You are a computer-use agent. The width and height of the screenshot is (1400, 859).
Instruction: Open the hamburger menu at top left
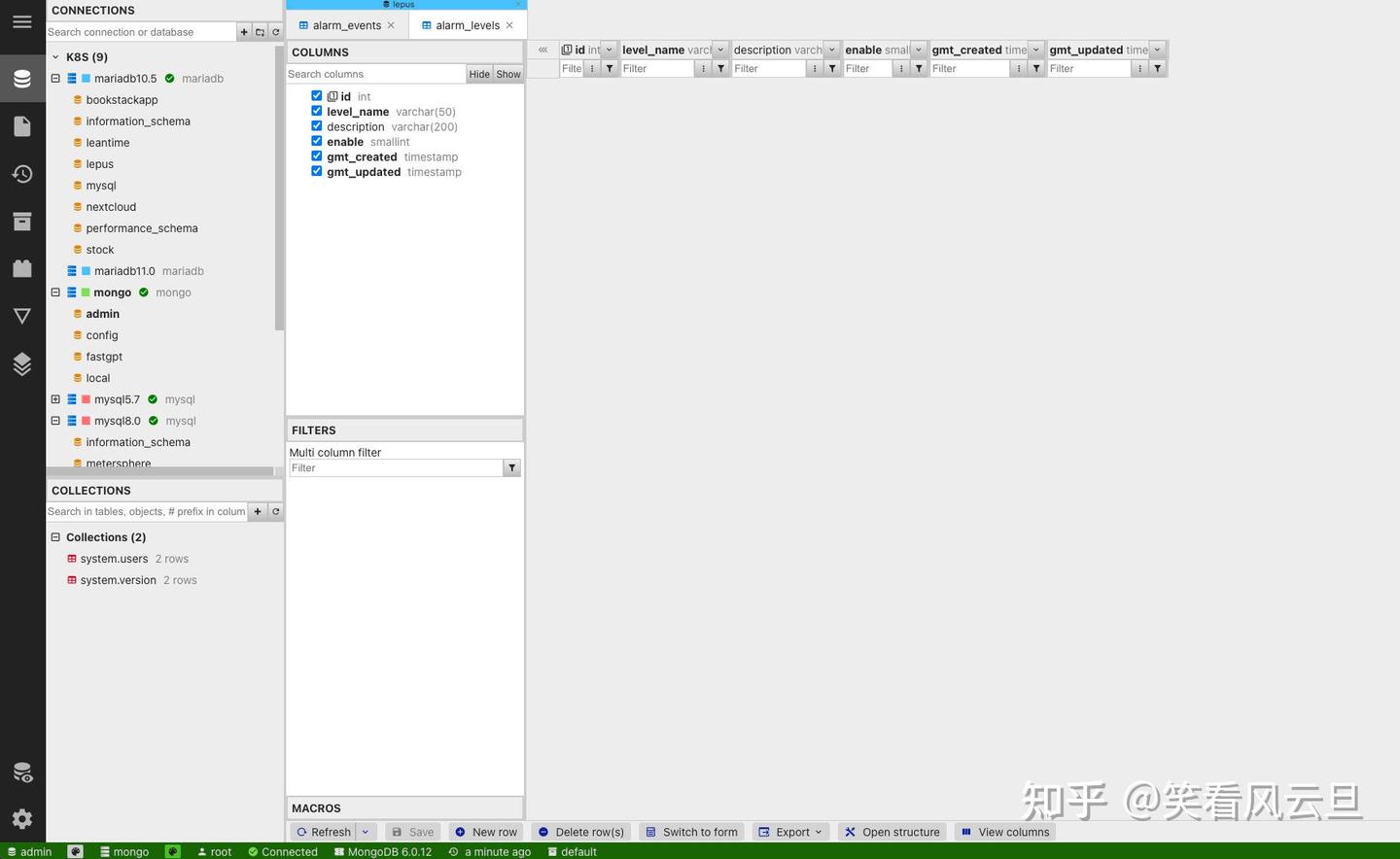22,22
